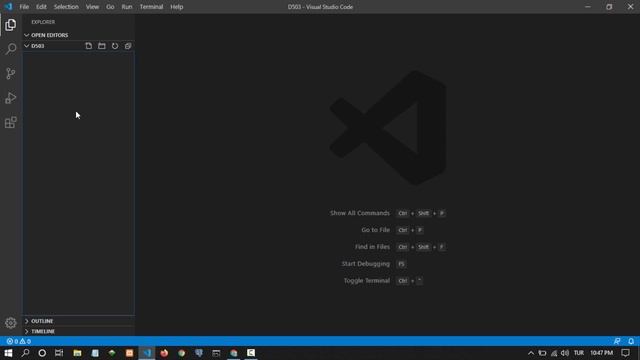The width and height of the screenshot is (640, 360).
Task: Expand the Timeline section
Action: click(79, 331)
